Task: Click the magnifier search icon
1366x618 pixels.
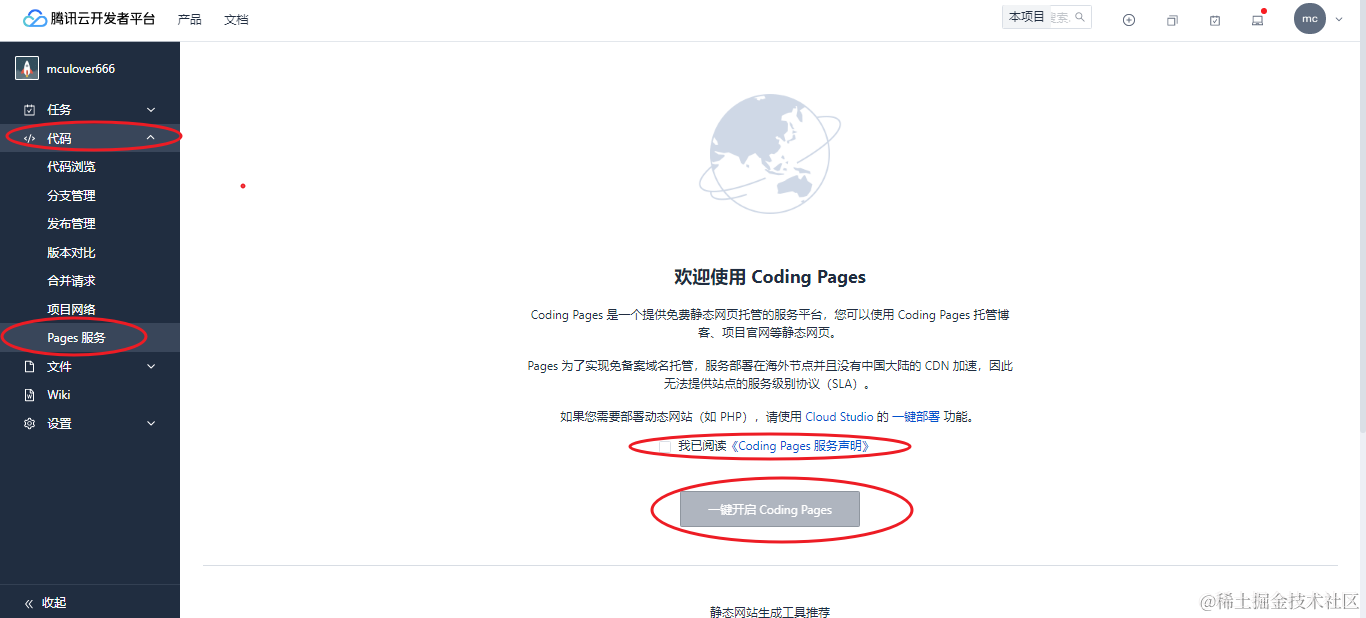Action: (x=1080, y=17)
